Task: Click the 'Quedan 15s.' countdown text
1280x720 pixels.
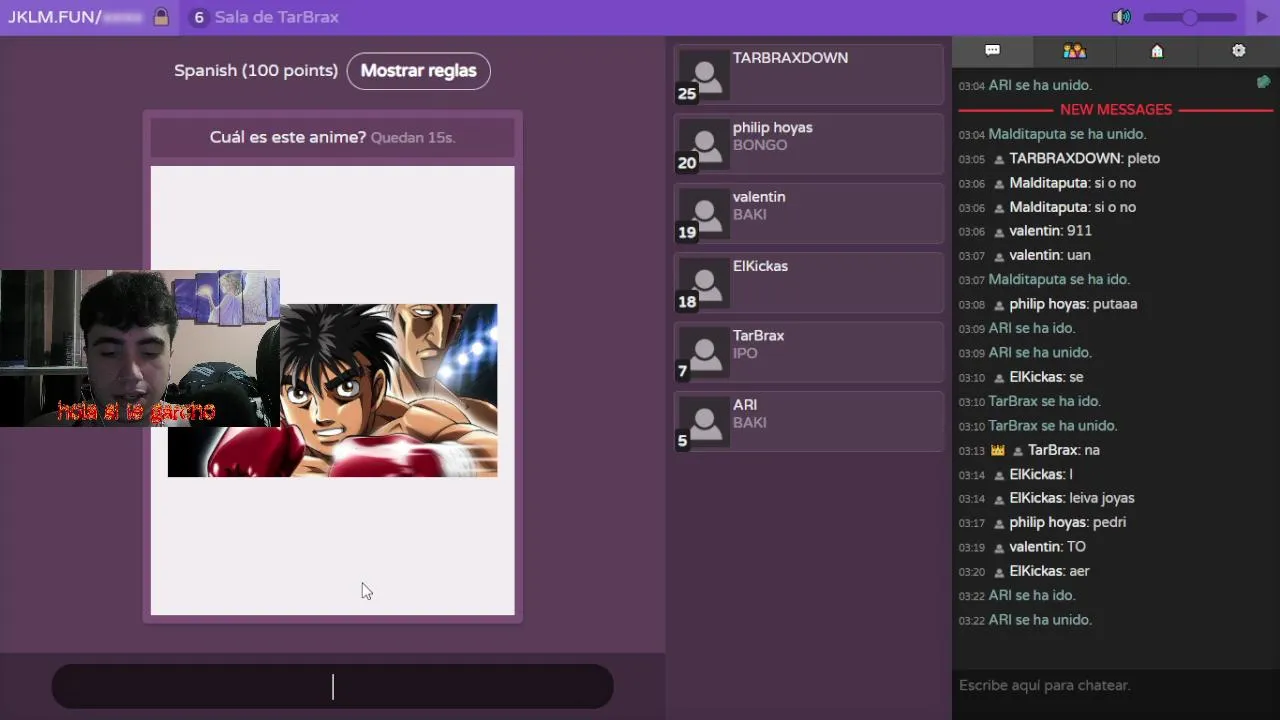Action: coord(413,138)
